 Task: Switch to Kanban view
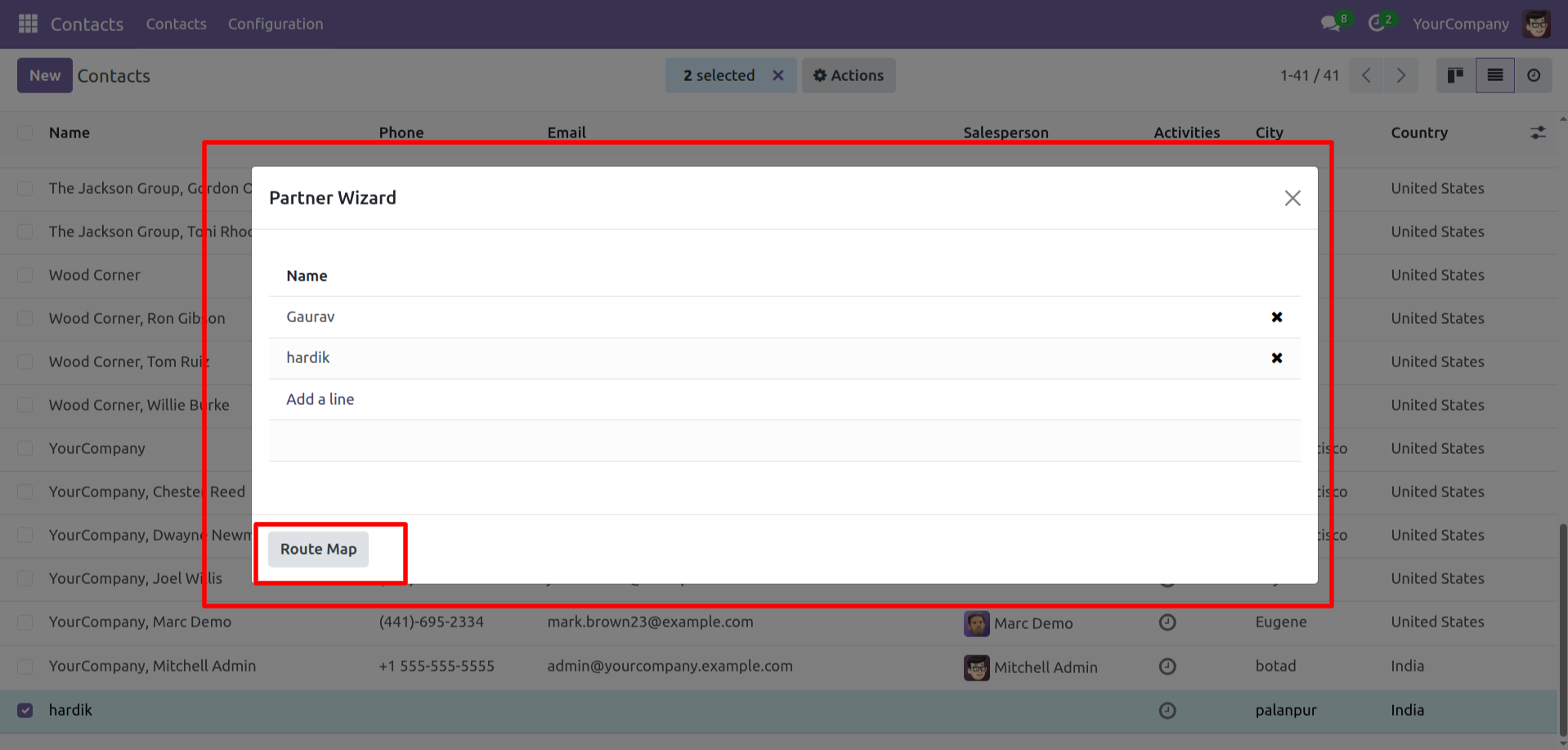coord(1455,75)
